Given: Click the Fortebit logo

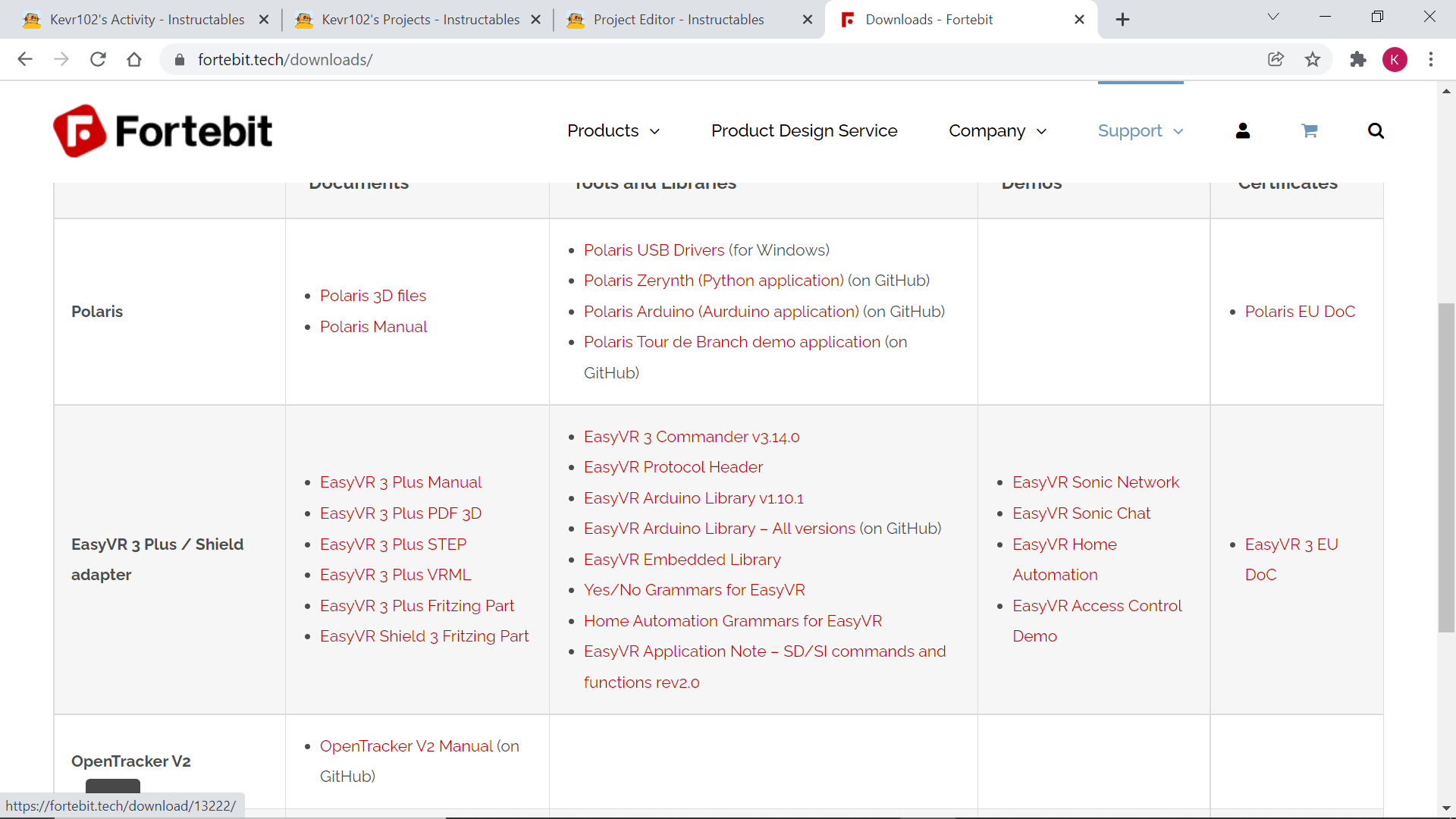Looking at the screenshot, I should [x=163, y=130].
